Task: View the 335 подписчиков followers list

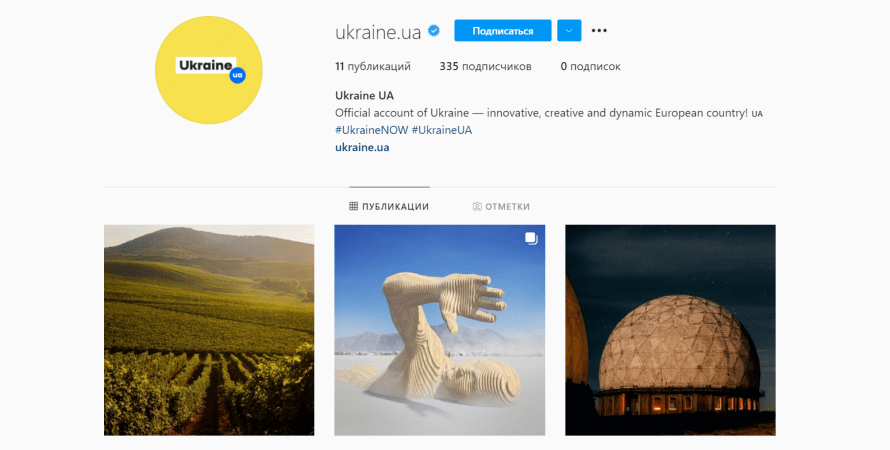Action: pos(485,66)
